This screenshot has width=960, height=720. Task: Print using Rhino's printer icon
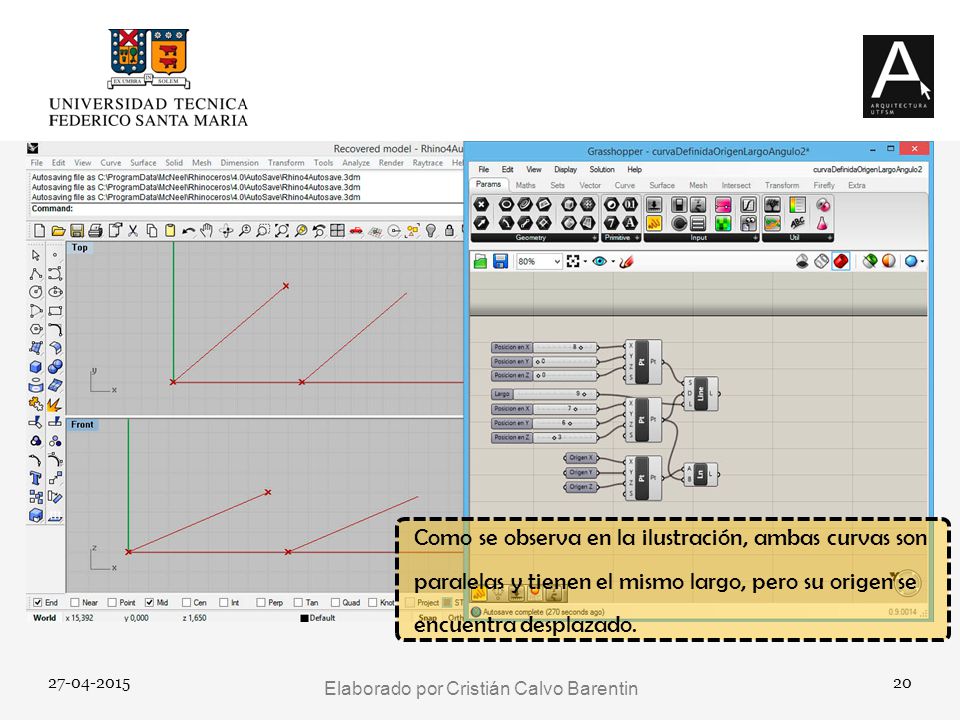tap(95, 231)
